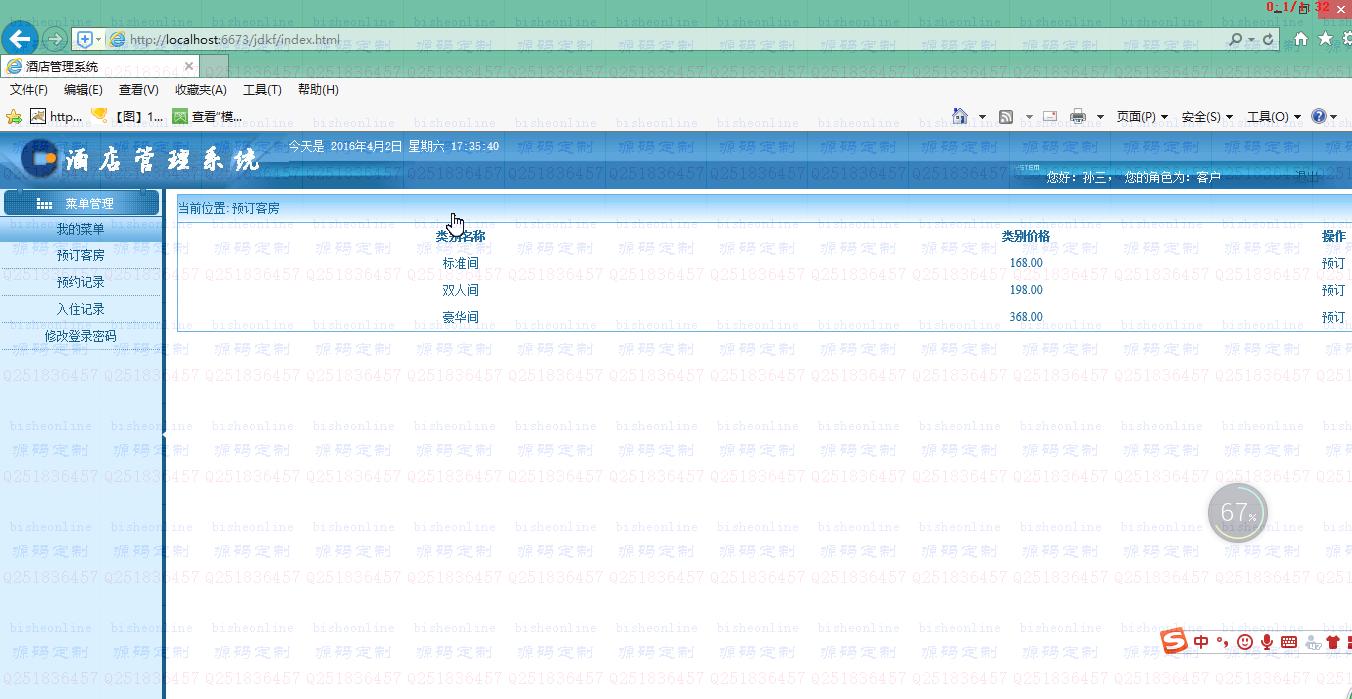Open 入住记录 in the sidebar
1352x699 pixels.
point(80,309)
